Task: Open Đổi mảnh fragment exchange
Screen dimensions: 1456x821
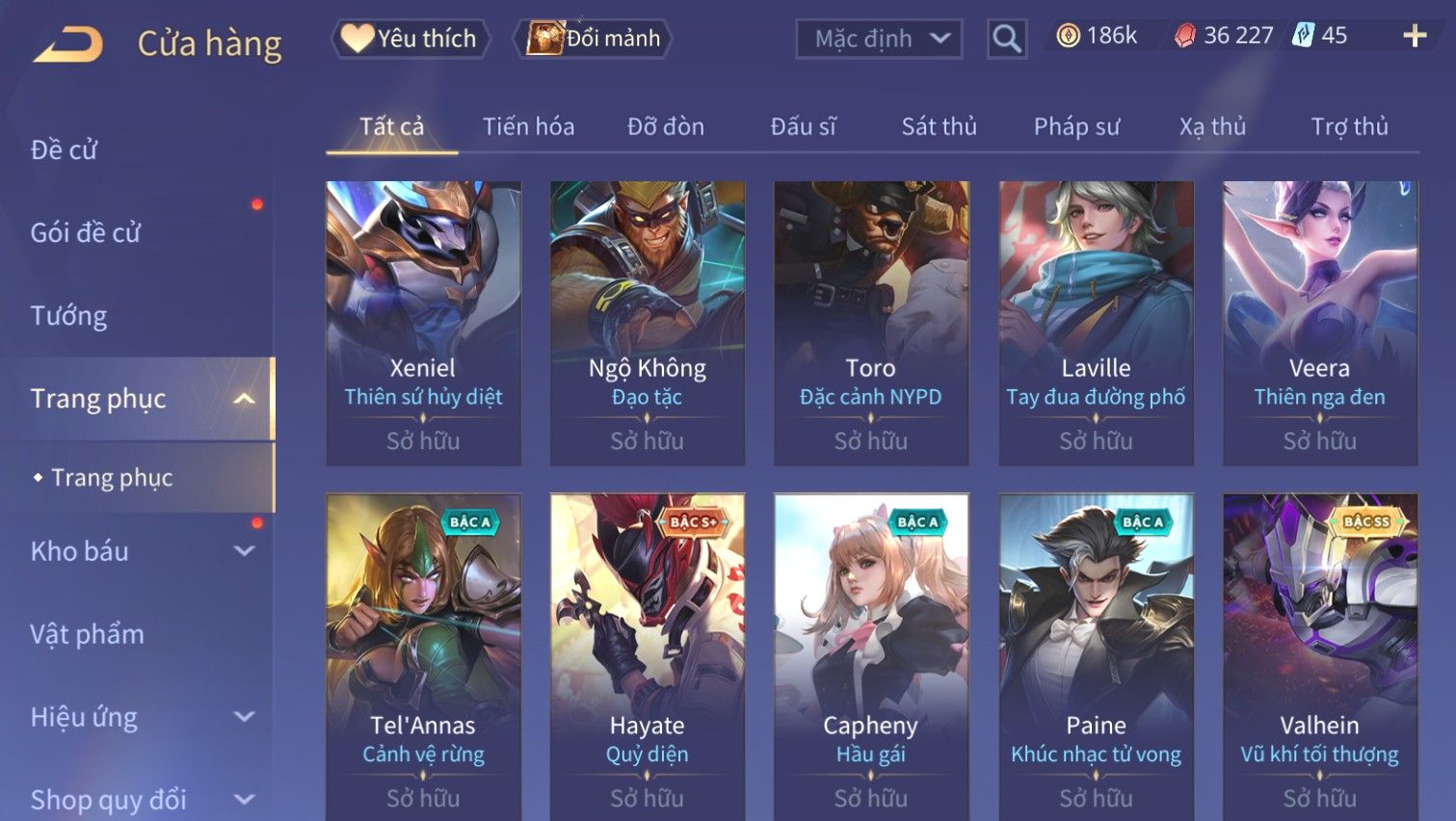Action: click(594, 39)
